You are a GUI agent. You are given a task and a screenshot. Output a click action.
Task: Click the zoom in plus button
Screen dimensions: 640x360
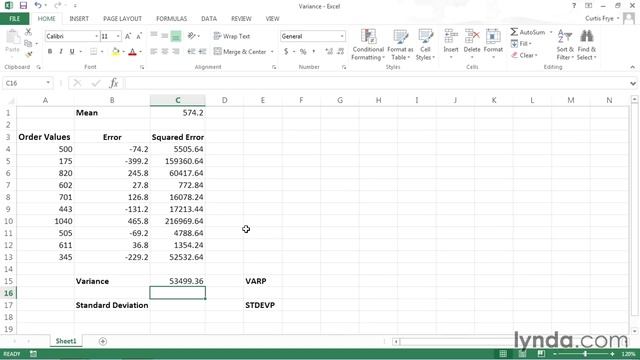(612, 354)
